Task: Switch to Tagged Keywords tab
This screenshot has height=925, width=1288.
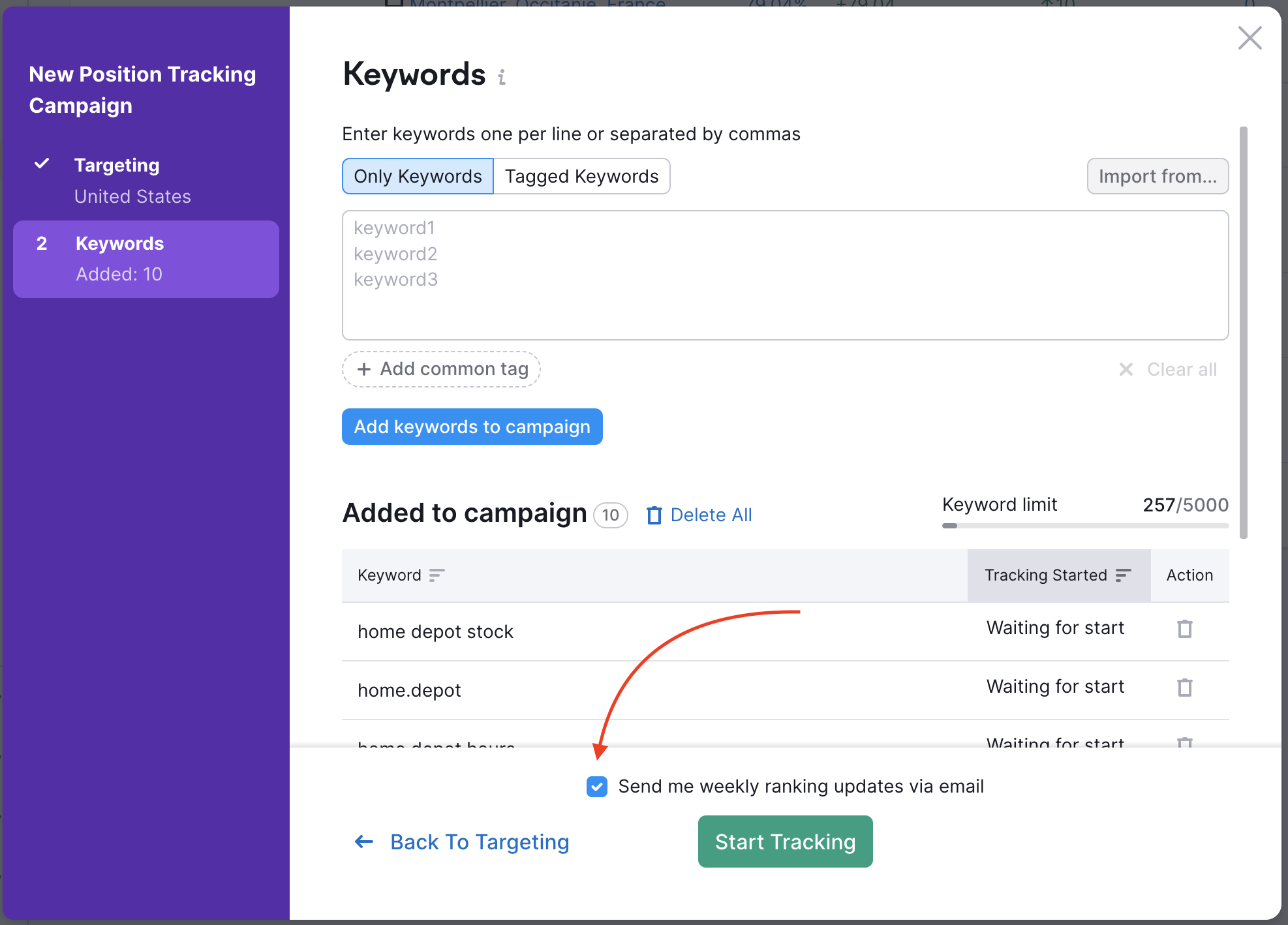Action: point(581,176)
